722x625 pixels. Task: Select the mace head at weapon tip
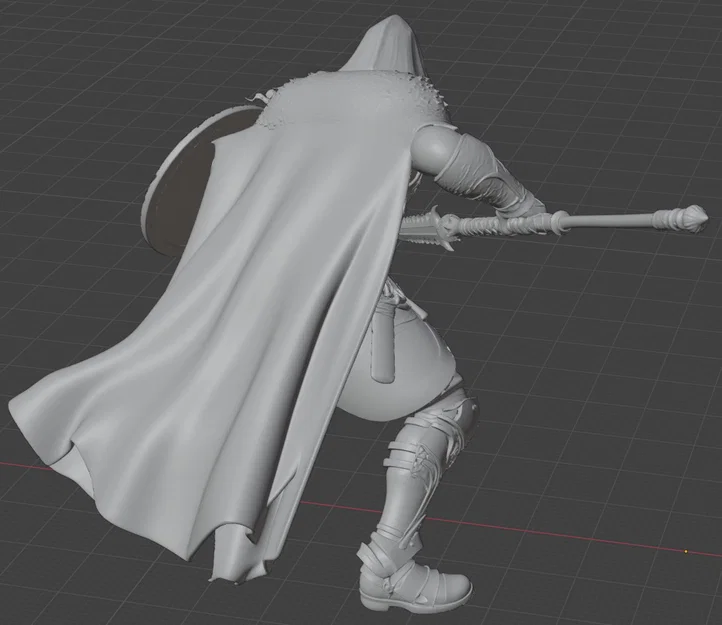(x=694, y=218)
